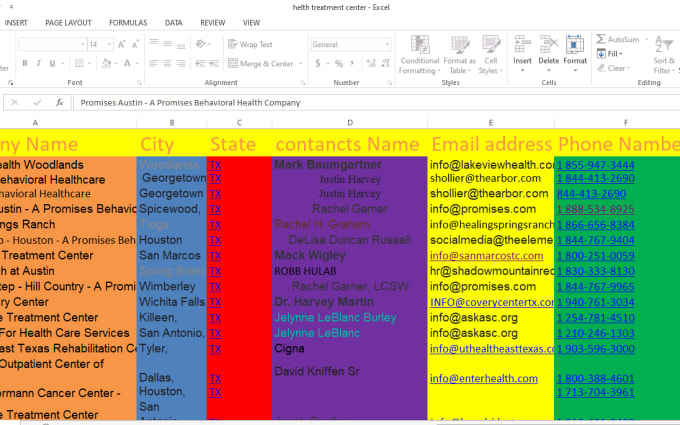Click Merge & Center
The width and height of the screenshot is (680, 425).
261,63
